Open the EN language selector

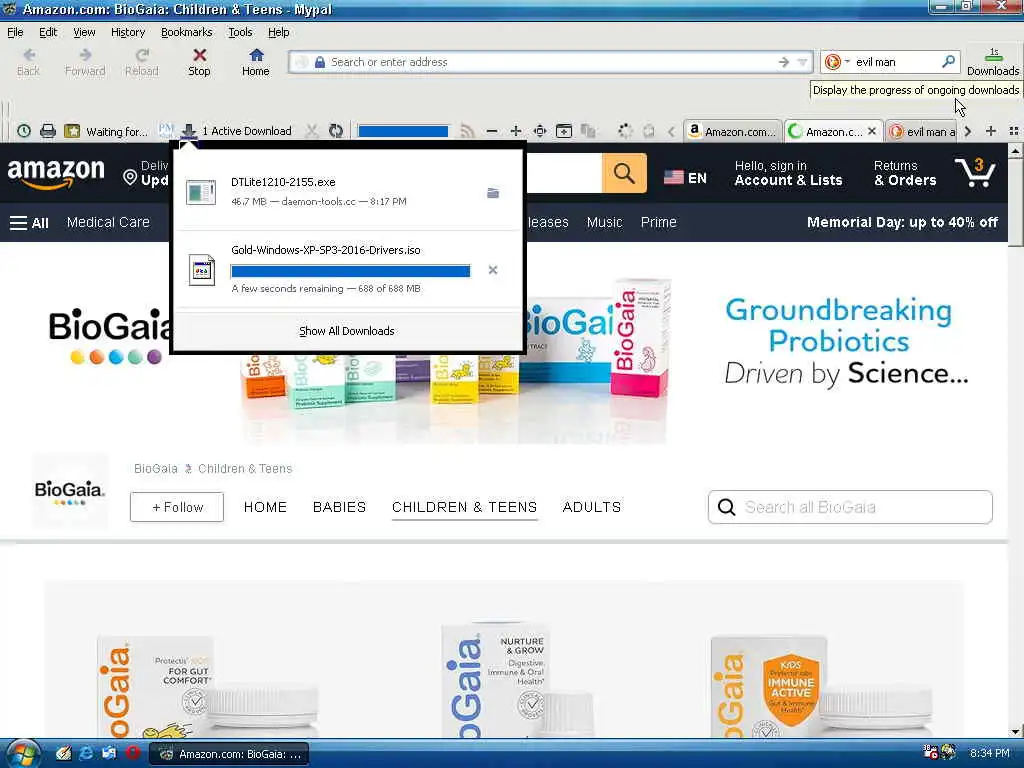(x=685, y=178)
